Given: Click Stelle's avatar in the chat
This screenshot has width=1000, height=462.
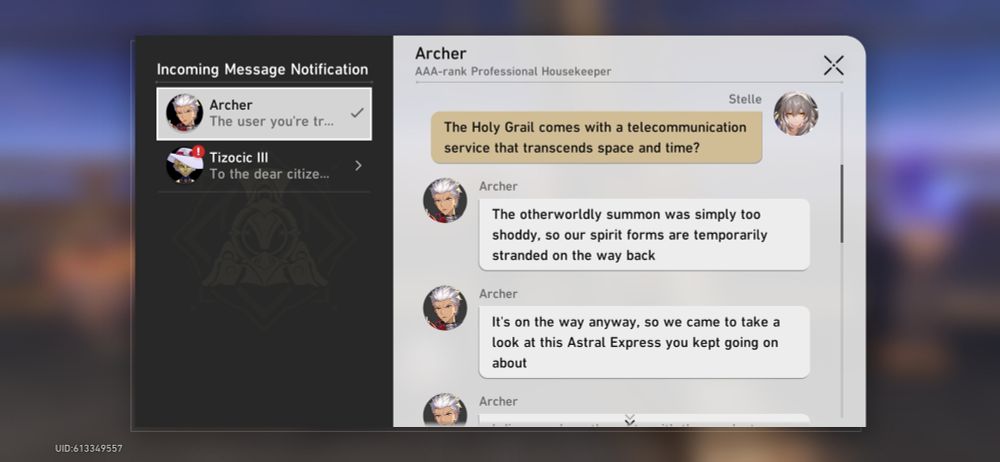Looking at the screenshot, I should tap(795, 114).
